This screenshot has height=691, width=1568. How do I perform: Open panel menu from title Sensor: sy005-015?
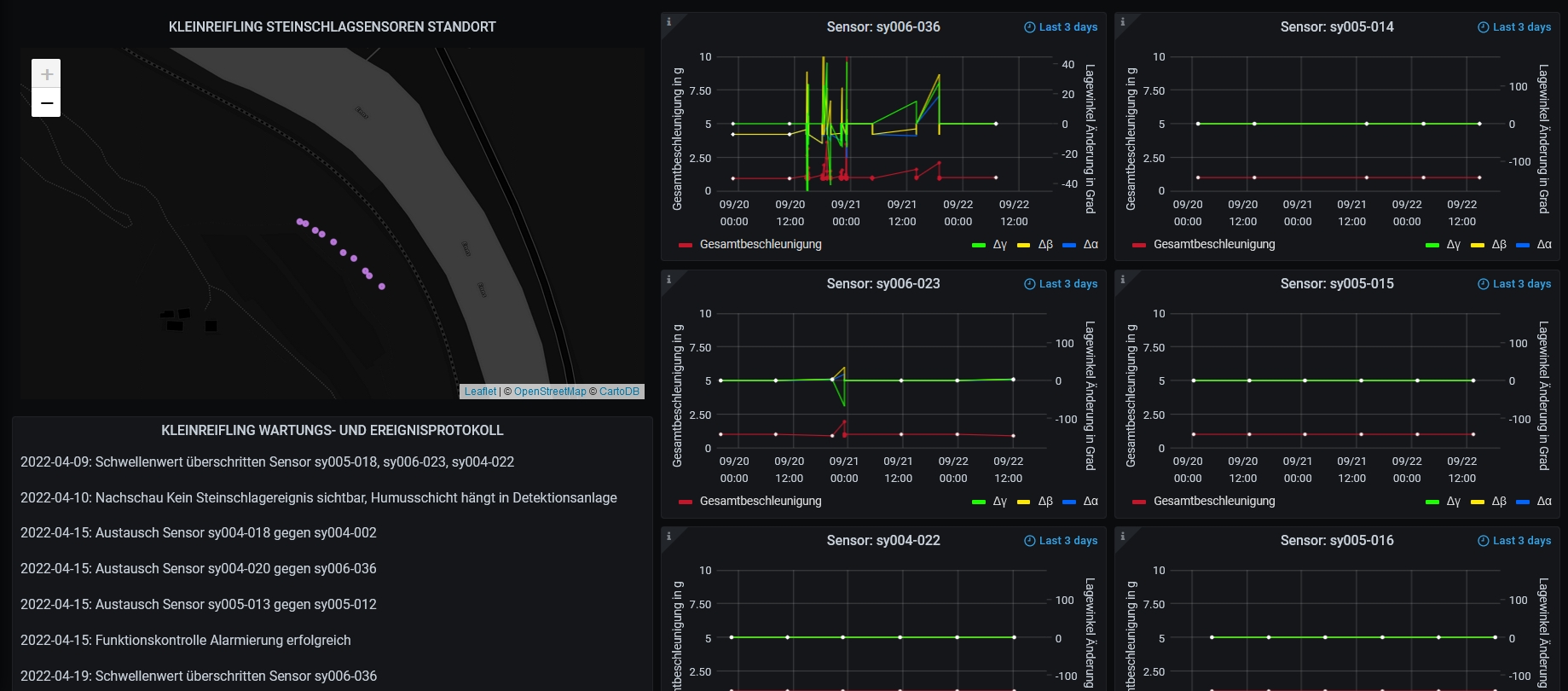point(1337,284)
